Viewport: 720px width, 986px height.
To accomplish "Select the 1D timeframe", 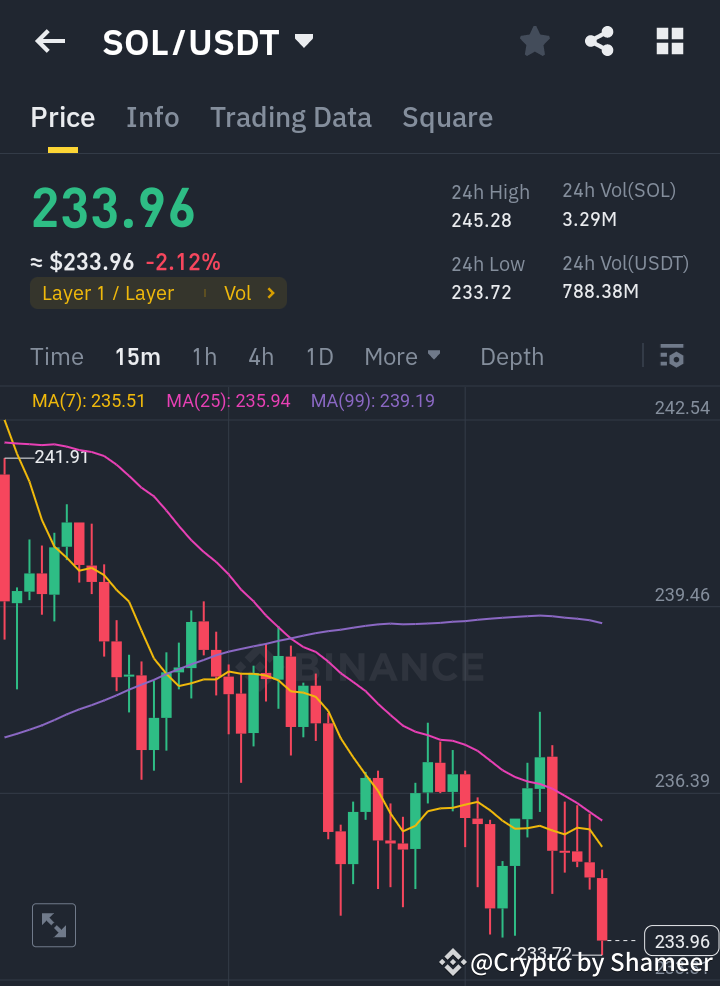I will pyautogui.click(x=319, y=356).
